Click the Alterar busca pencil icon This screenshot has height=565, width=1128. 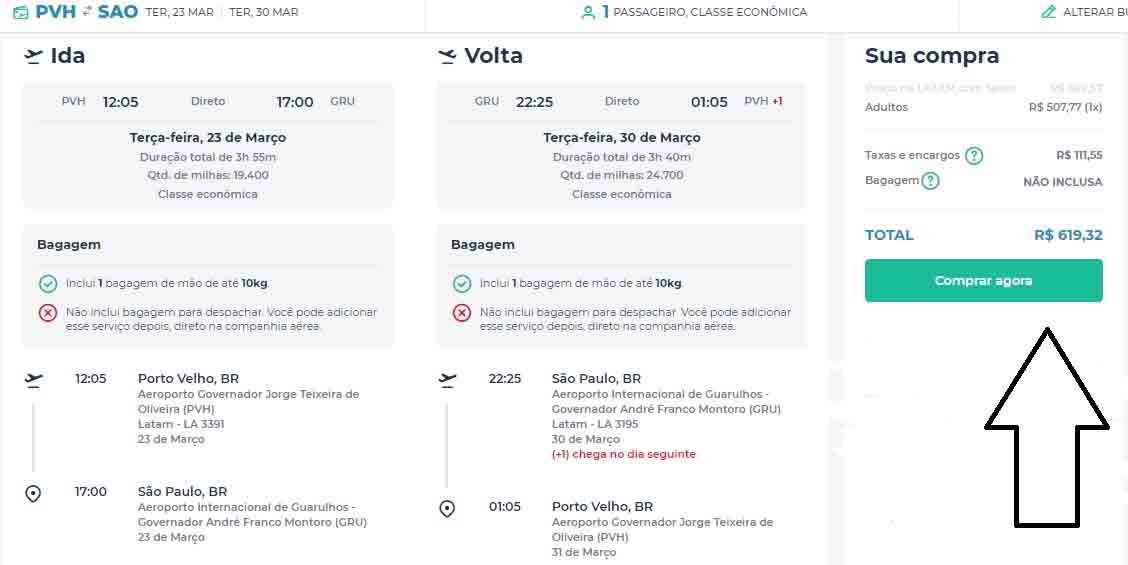pyautogui.click(x=1048, y=12)
